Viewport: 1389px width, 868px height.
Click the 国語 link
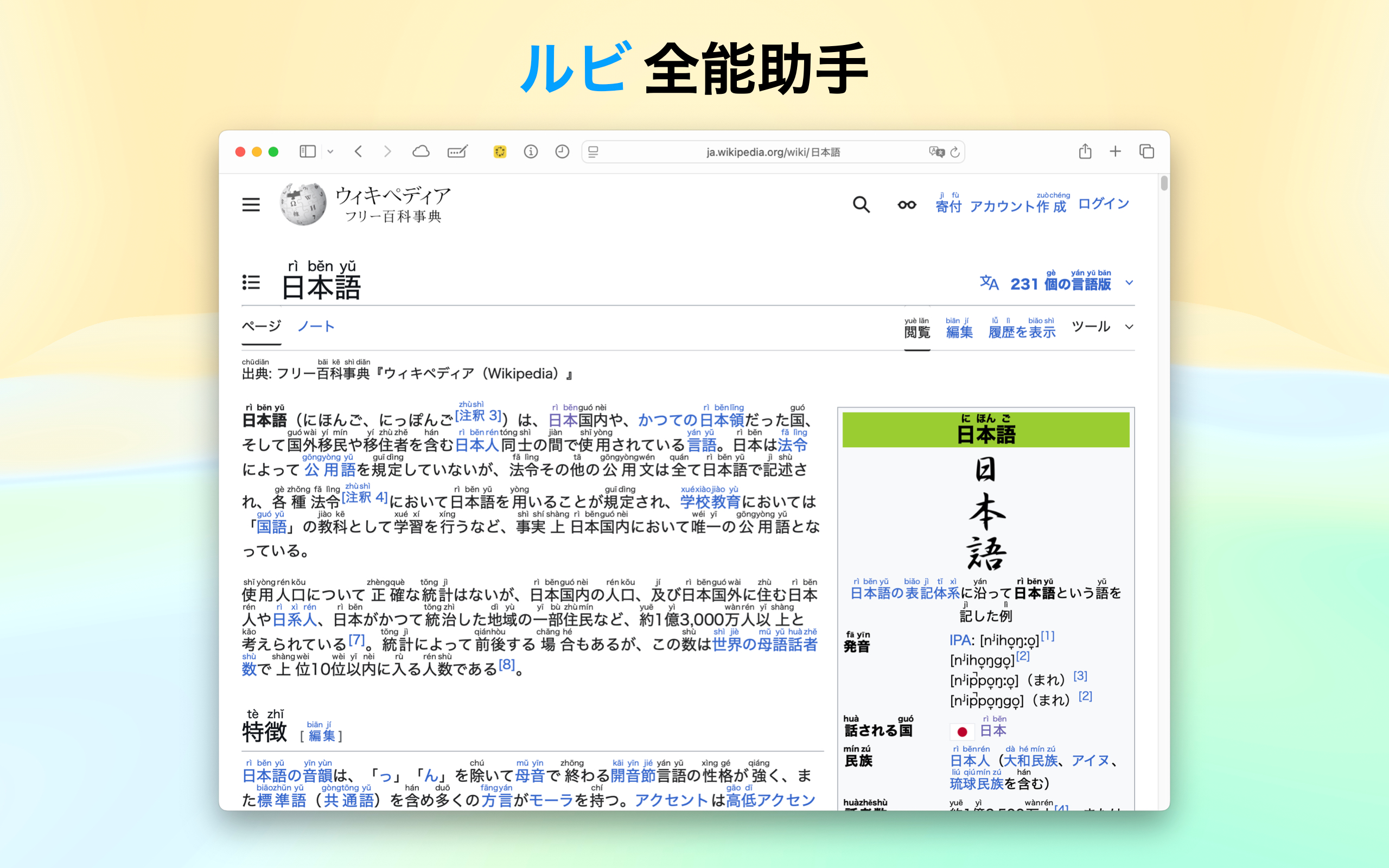271,526
